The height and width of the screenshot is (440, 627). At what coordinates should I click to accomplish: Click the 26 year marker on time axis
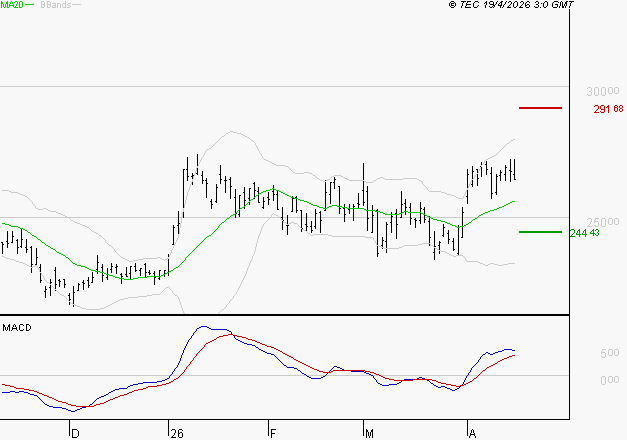[177, 433]
